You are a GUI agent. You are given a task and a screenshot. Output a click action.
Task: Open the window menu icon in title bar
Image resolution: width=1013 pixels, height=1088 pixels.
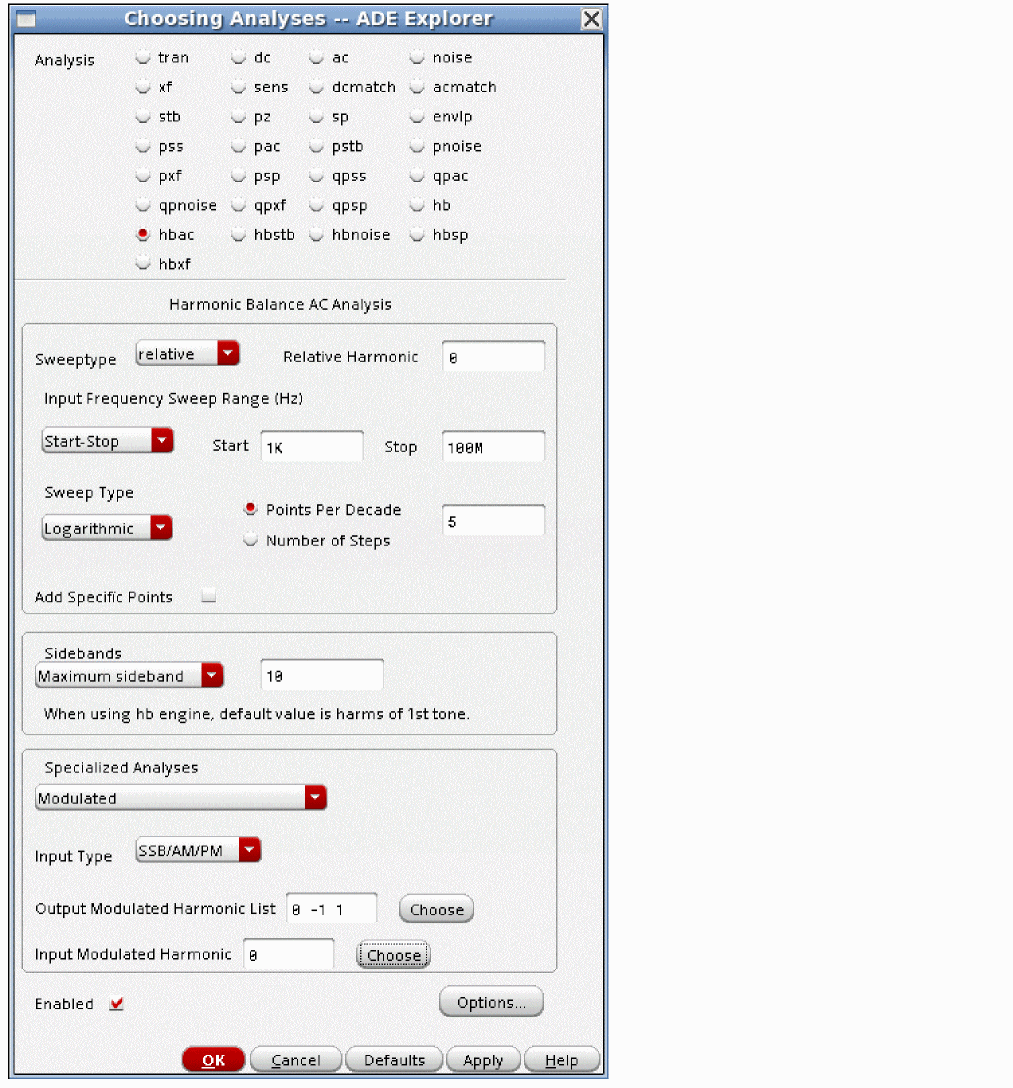[26, 19]
